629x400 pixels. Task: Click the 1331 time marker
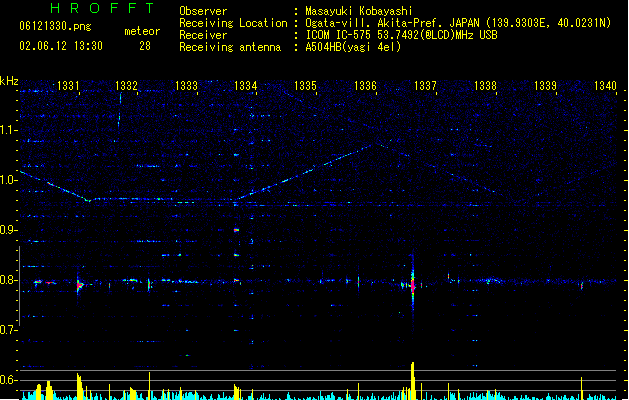click(68, 86)
